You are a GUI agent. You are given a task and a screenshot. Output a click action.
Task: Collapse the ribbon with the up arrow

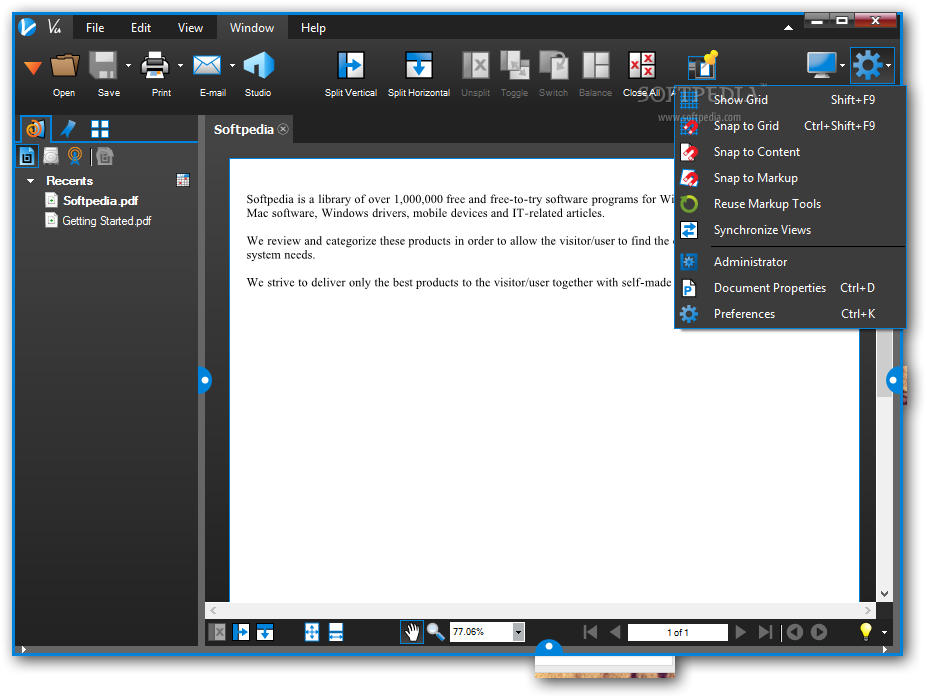[x=788, y=27]
